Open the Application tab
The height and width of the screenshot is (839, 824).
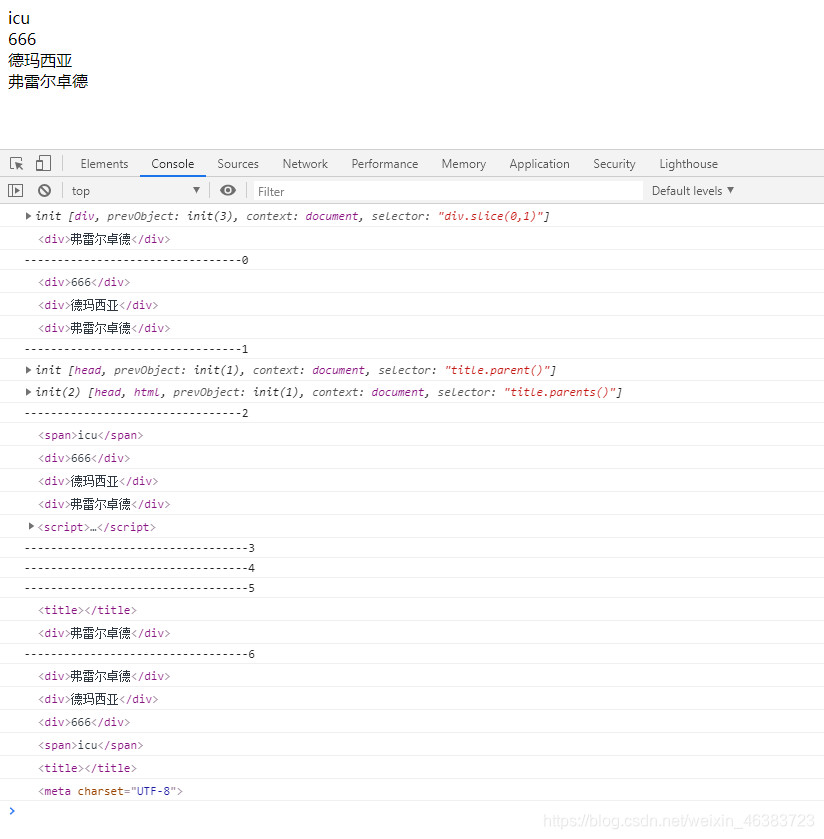click(x=539, y=164)
